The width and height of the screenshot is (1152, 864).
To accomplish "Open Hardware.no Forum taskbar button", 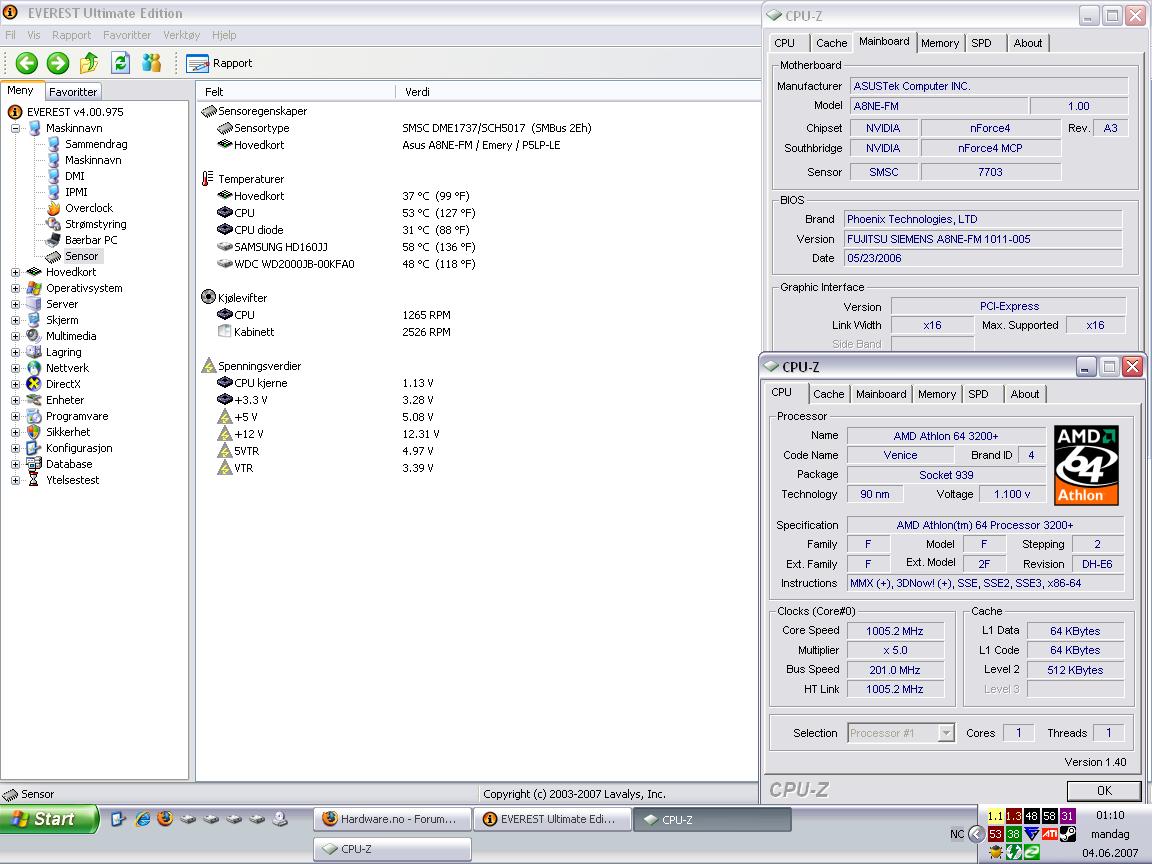I will pos(392,819).
